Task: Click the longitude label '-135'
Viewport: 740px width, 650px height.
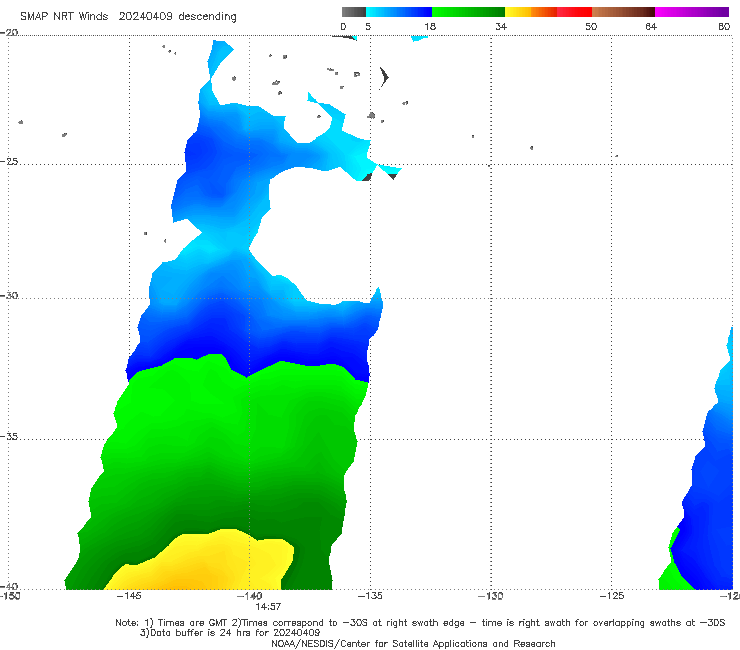Action: pyautogui.click(x=370, y=596)
